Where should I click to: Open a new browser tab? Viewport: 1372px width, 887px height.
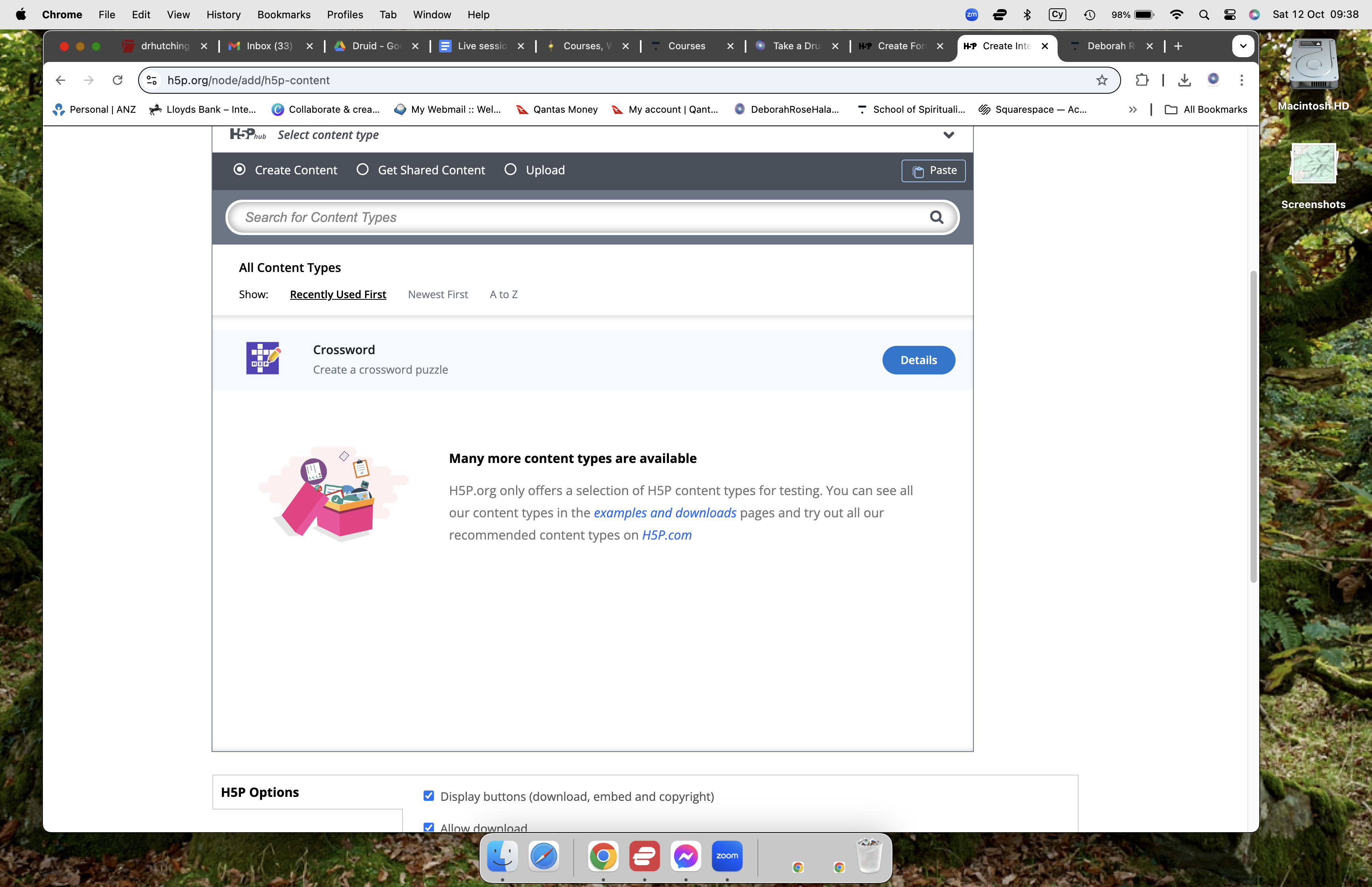pos(1178,46)
